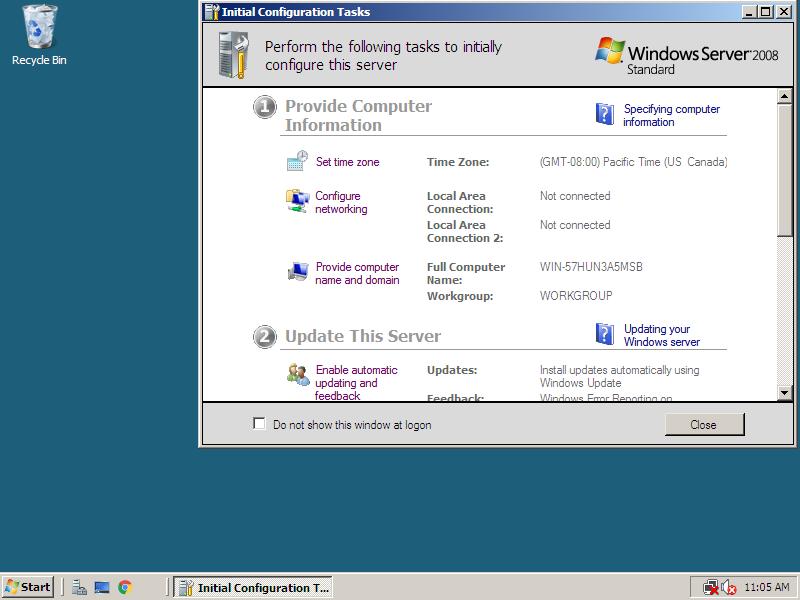Click the help icon beside Updating your Windows server
The height and width of the screenshot is (600, 800).
click(604, 334)
